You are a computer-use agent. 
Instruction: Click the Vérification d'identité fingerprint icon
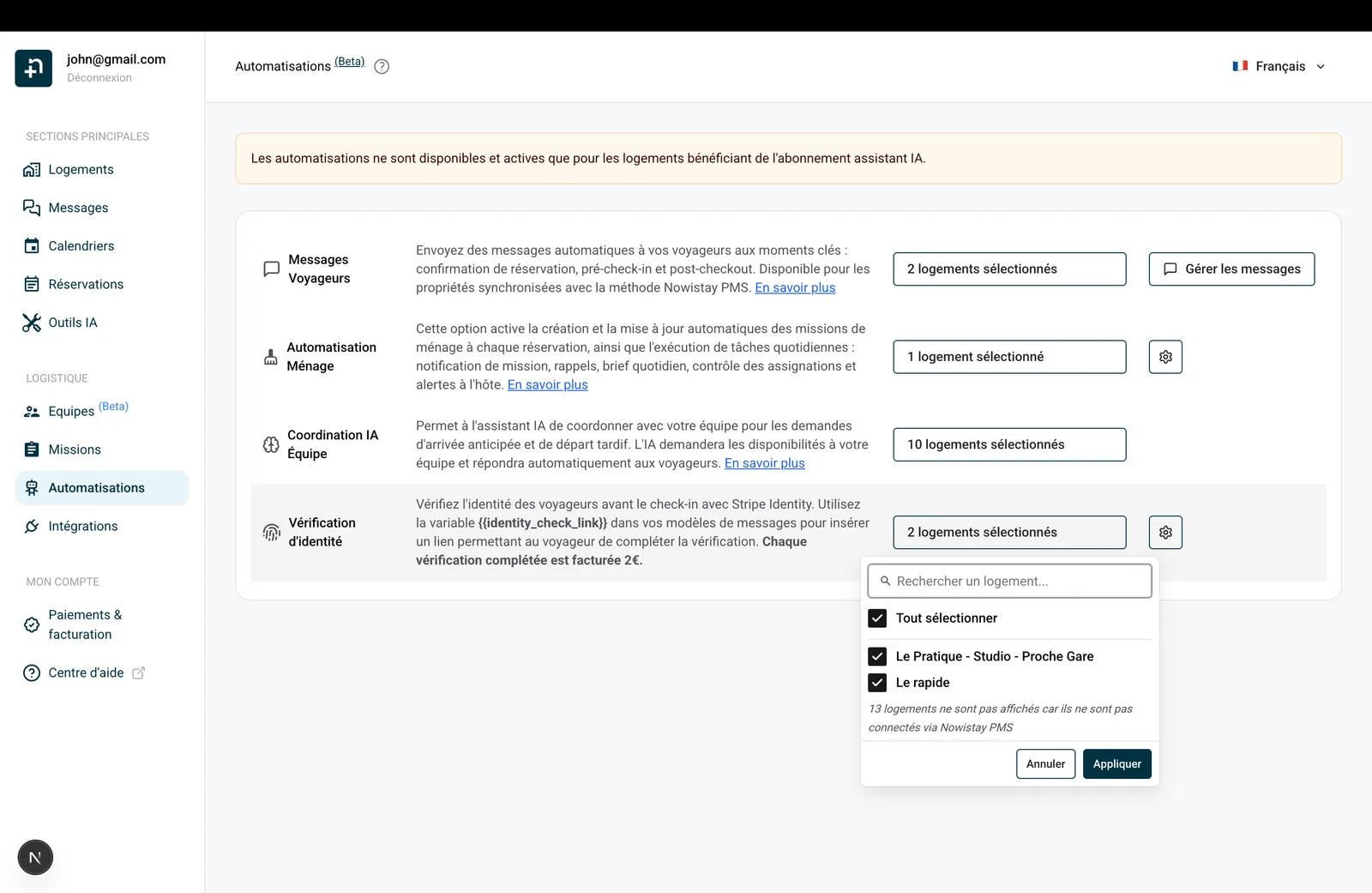pyautogui.click(x=271, y=533)
